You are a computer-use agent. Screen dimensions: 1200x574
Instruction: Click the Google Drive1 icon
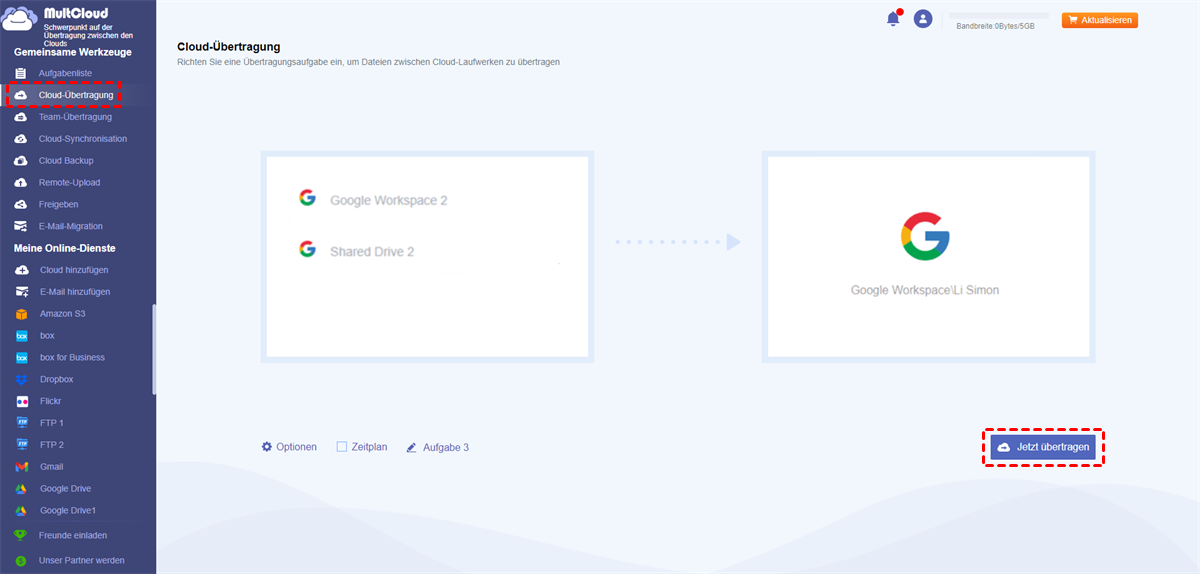coord(21,510)
